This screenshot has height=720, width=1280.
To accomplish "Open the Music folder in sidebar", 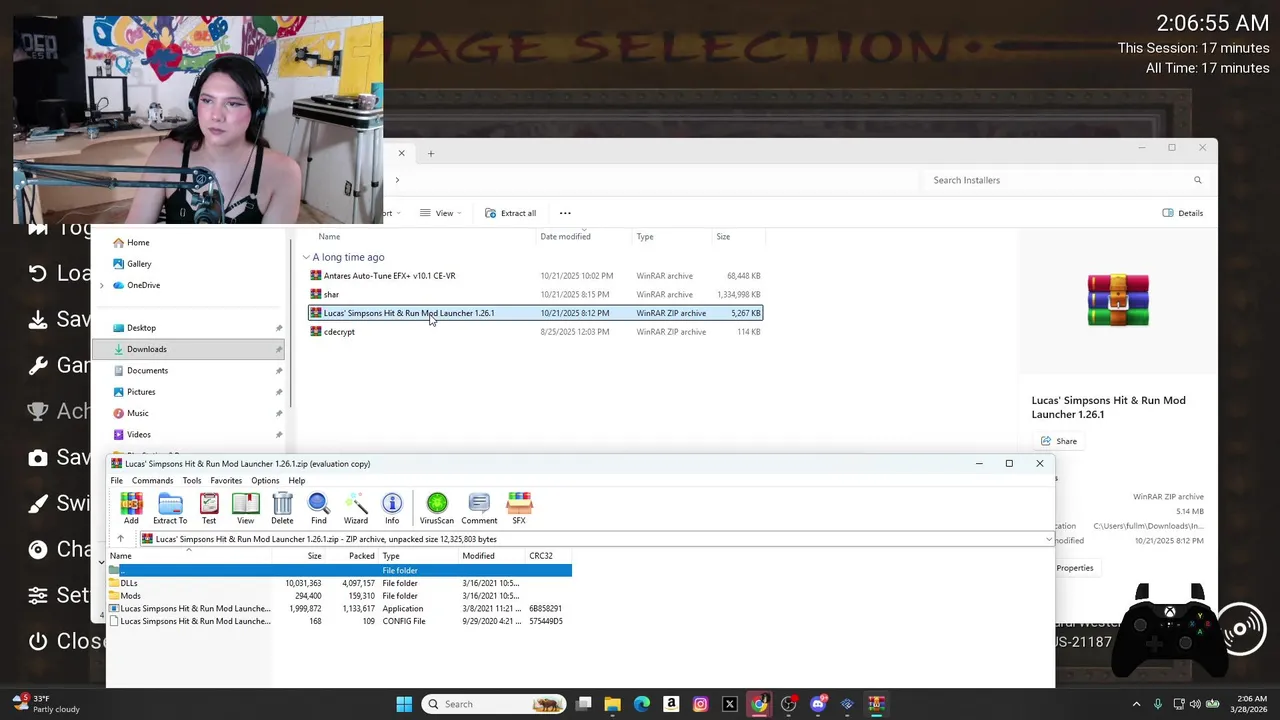I will pyautogui.click(x=138, y=413).
